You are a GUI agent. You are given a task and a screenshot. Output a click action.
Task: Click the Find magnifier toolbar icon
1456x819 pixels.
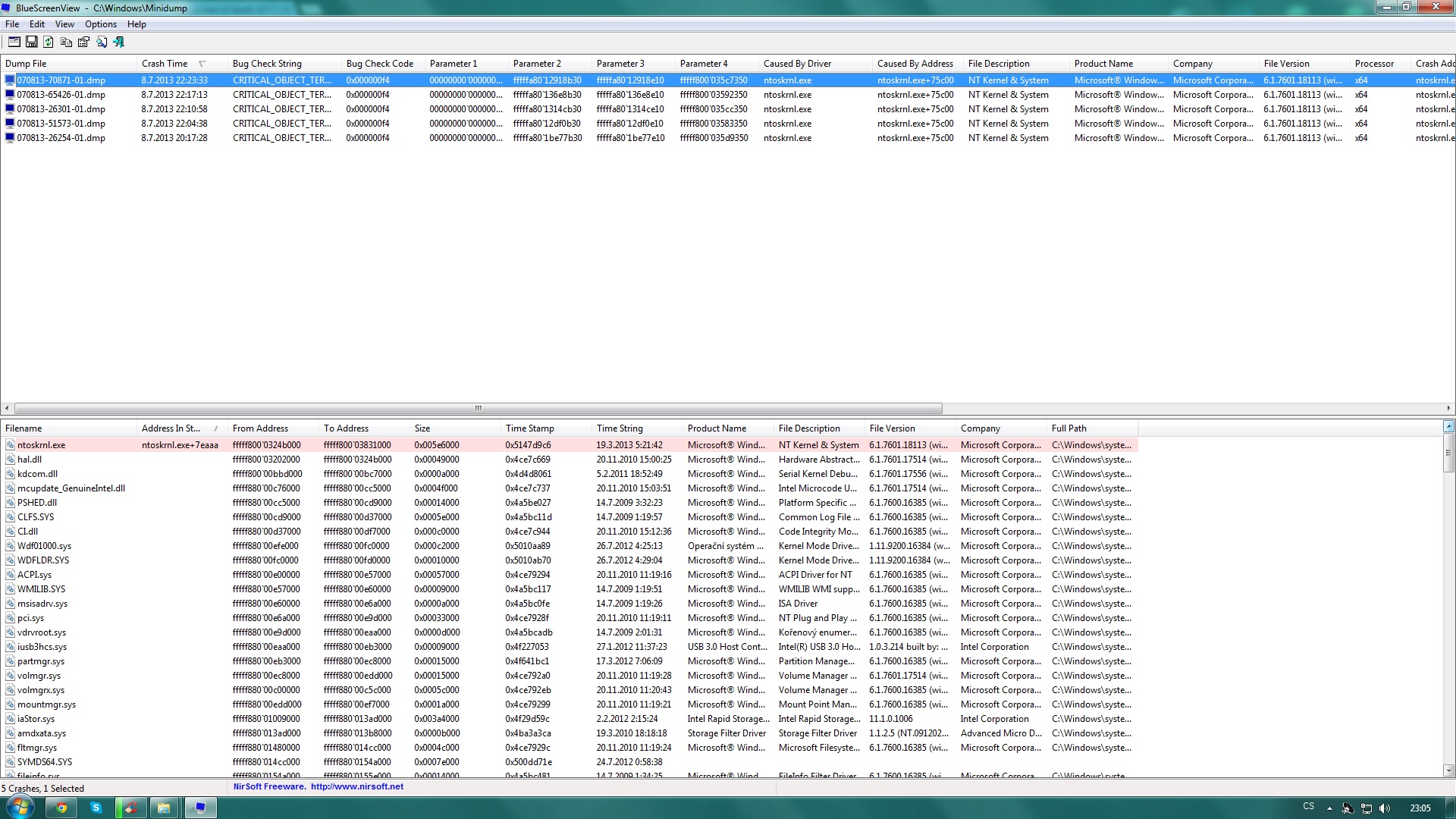(101, 42)
